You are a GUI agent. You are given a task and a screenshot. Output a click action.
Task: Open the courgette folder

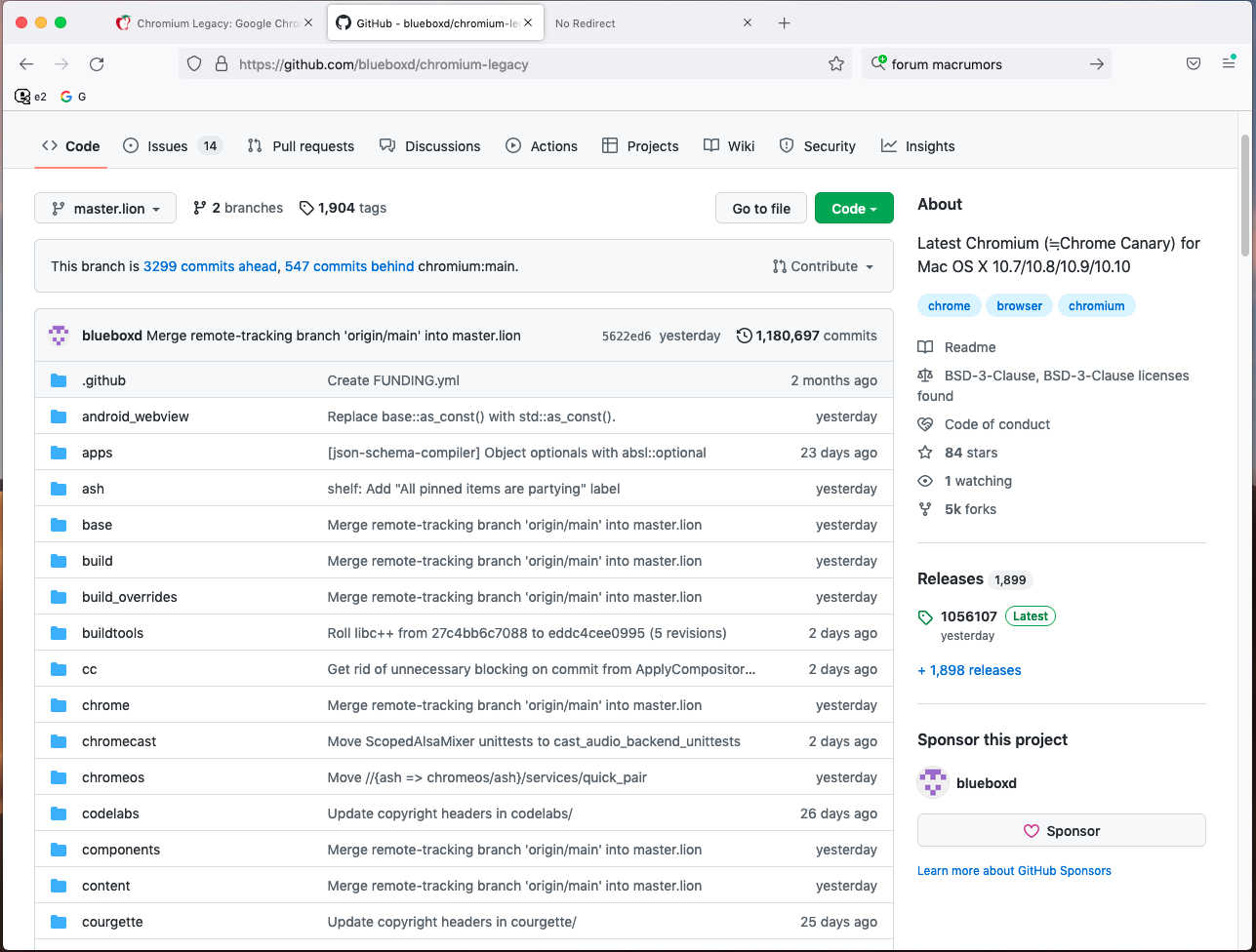[x=112, y=922]
